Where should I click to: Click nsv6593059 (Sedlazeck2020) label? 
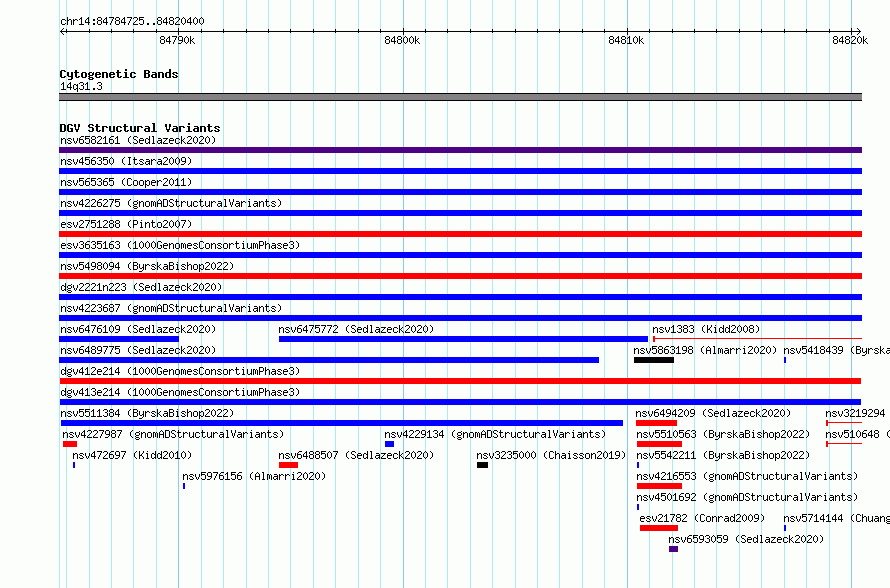coord(746,539)
